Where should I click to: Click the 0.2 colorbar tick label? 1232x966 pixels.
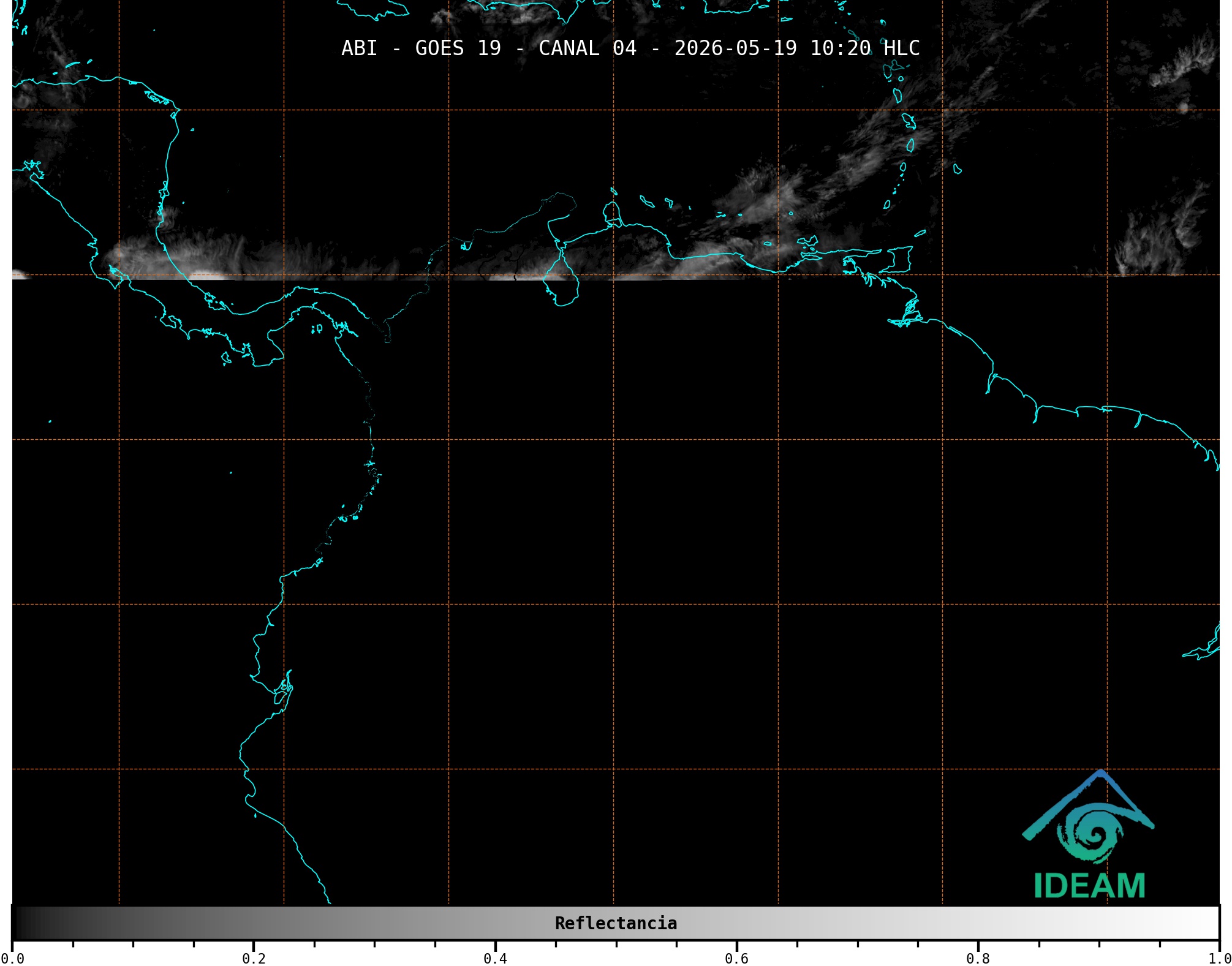click(x=254, y=958)
